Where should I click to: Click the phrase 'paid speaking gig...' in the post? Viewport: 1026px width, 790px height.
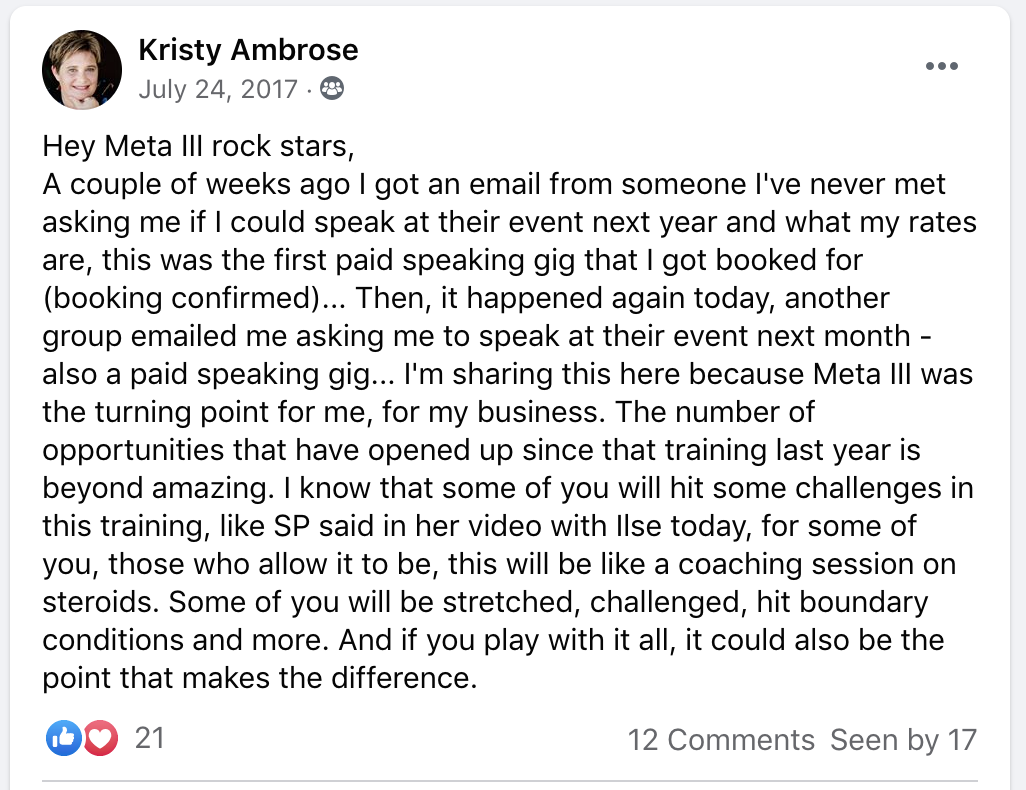point(263,374)
